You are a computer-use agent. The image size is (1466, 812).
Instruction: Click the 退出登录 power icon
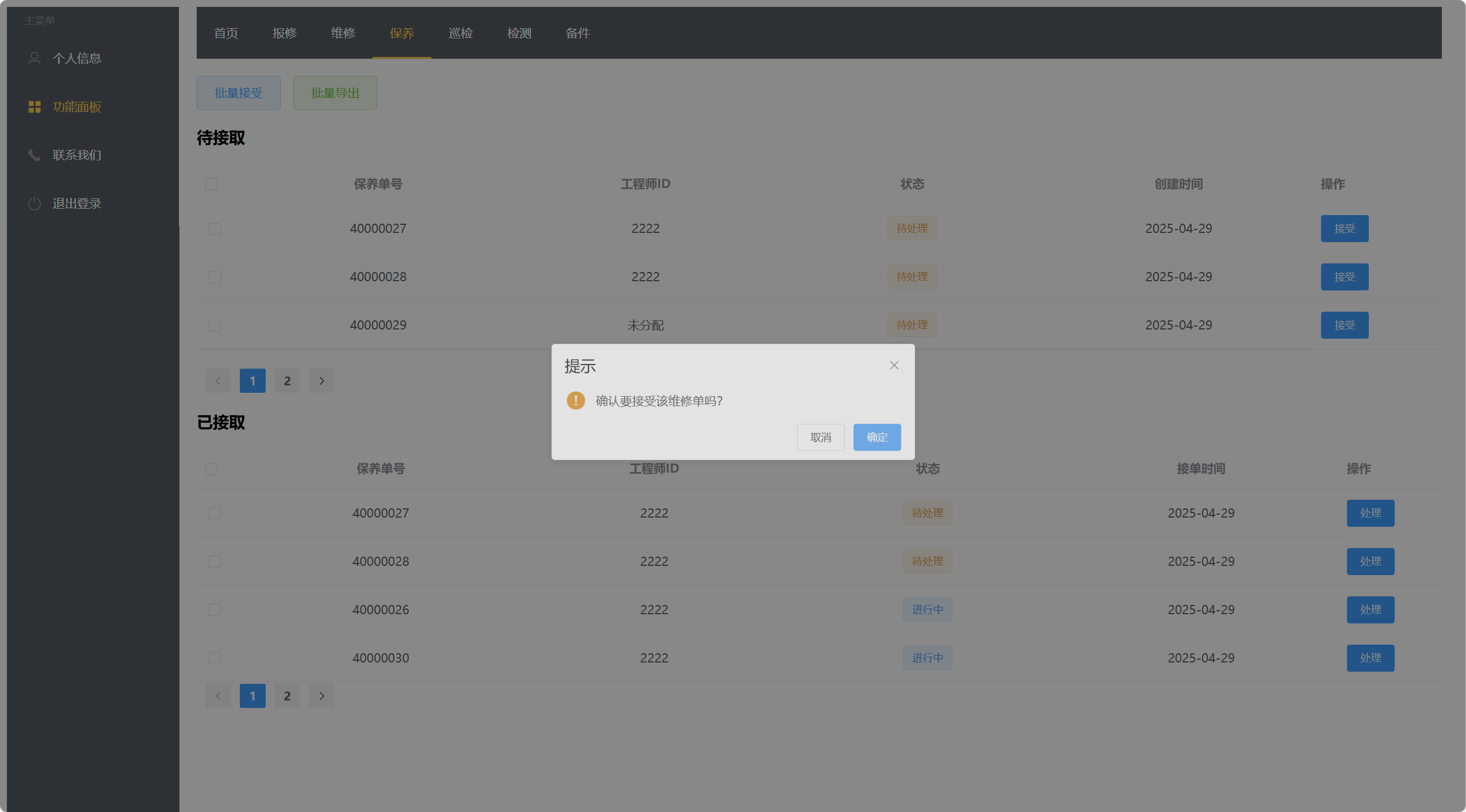[35, 204]
